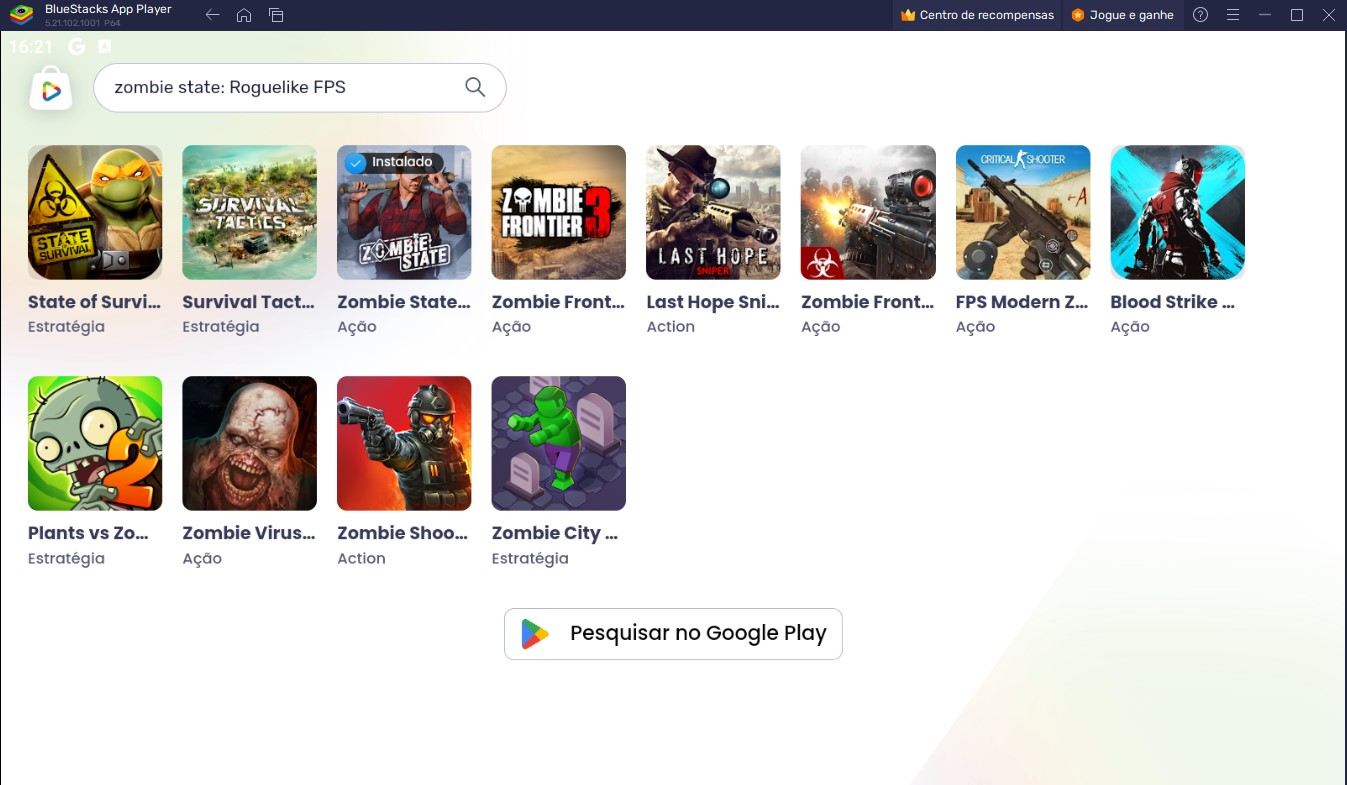Click the 16:21 clock text

click(x=30, y=47)
